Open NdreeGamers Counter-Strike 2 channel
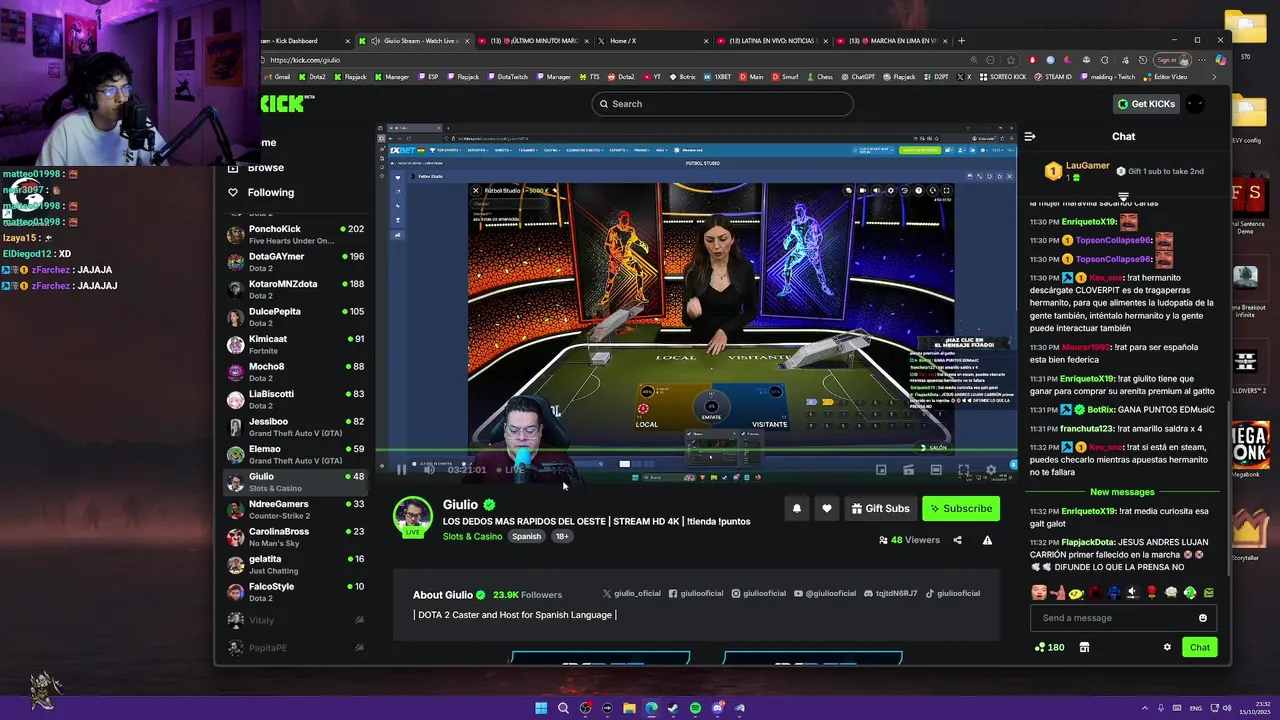The image size is (1280, 720). coord(296,510)
